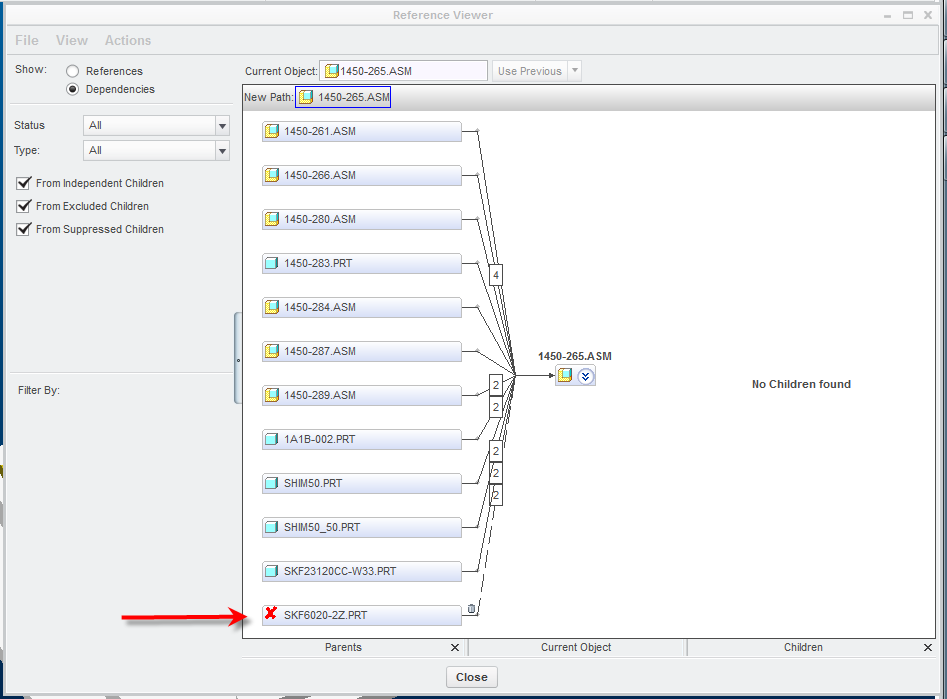Click the 1450-265.ASM New Path entry

click(343, 97)
